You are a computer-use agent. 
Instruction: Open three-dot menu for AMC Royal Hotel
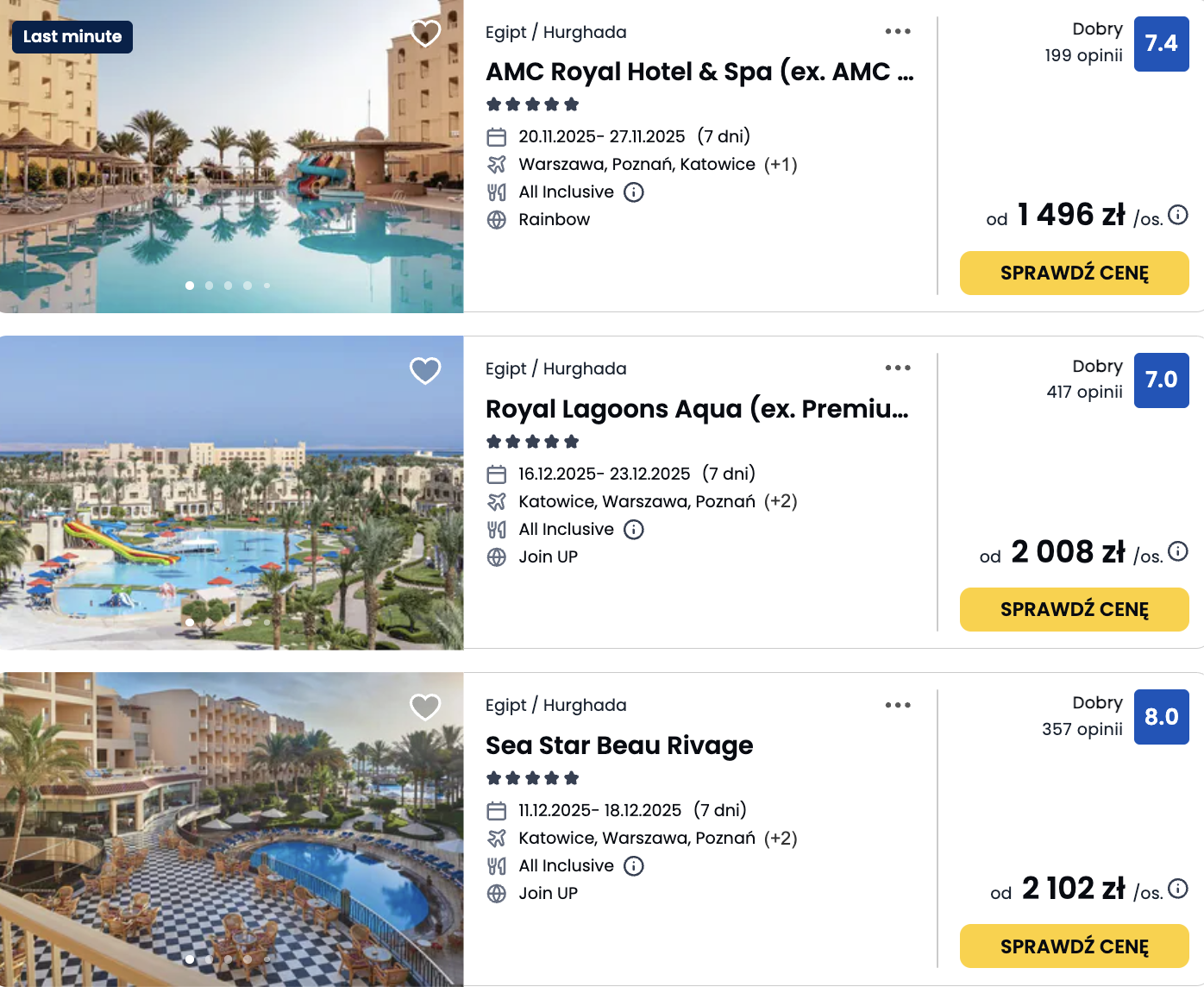(898, 31)
